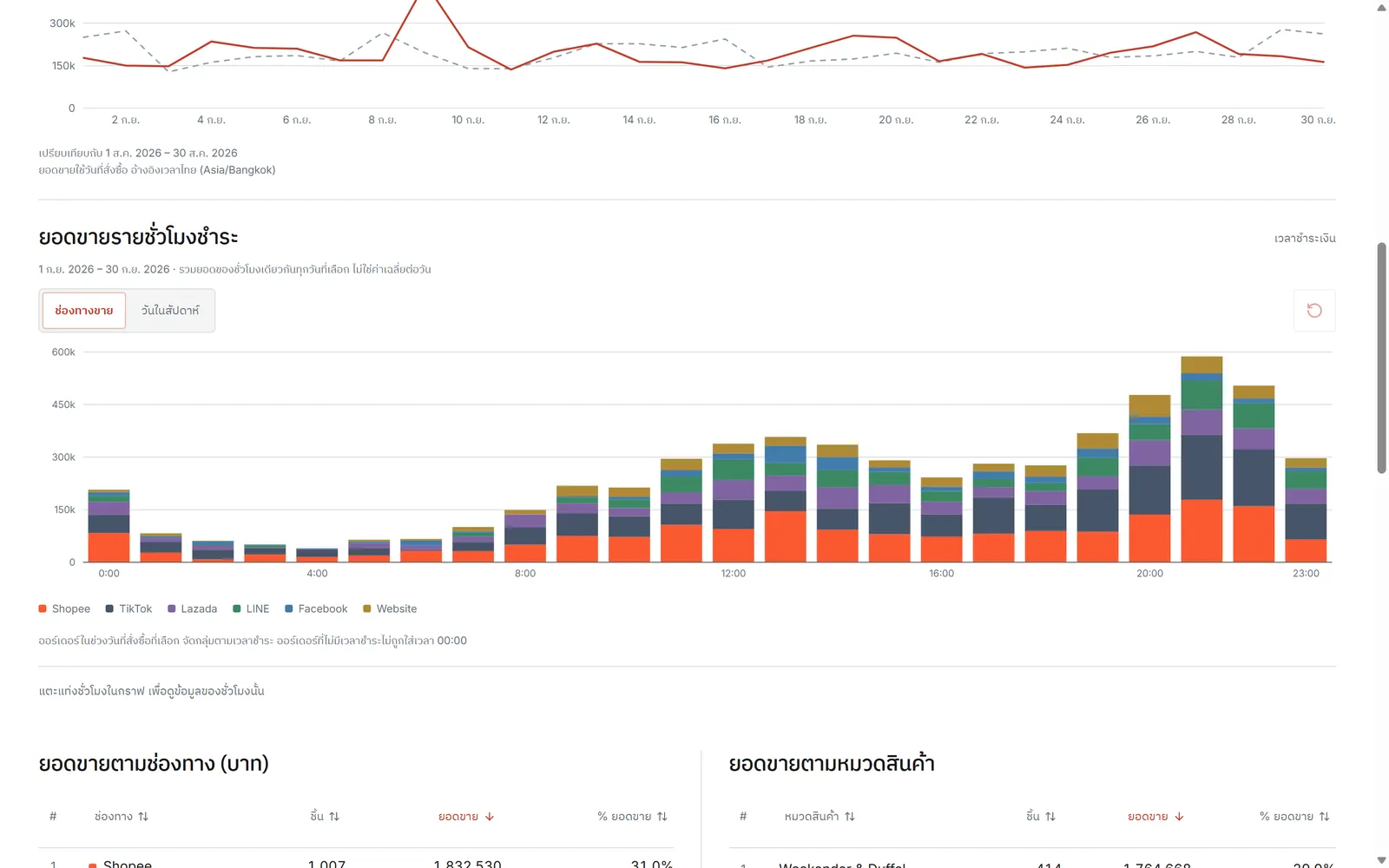Click the ยอดขายตามช่องทาง (บาท) heading
The image size is (1389, 868).
pos(154,764)
